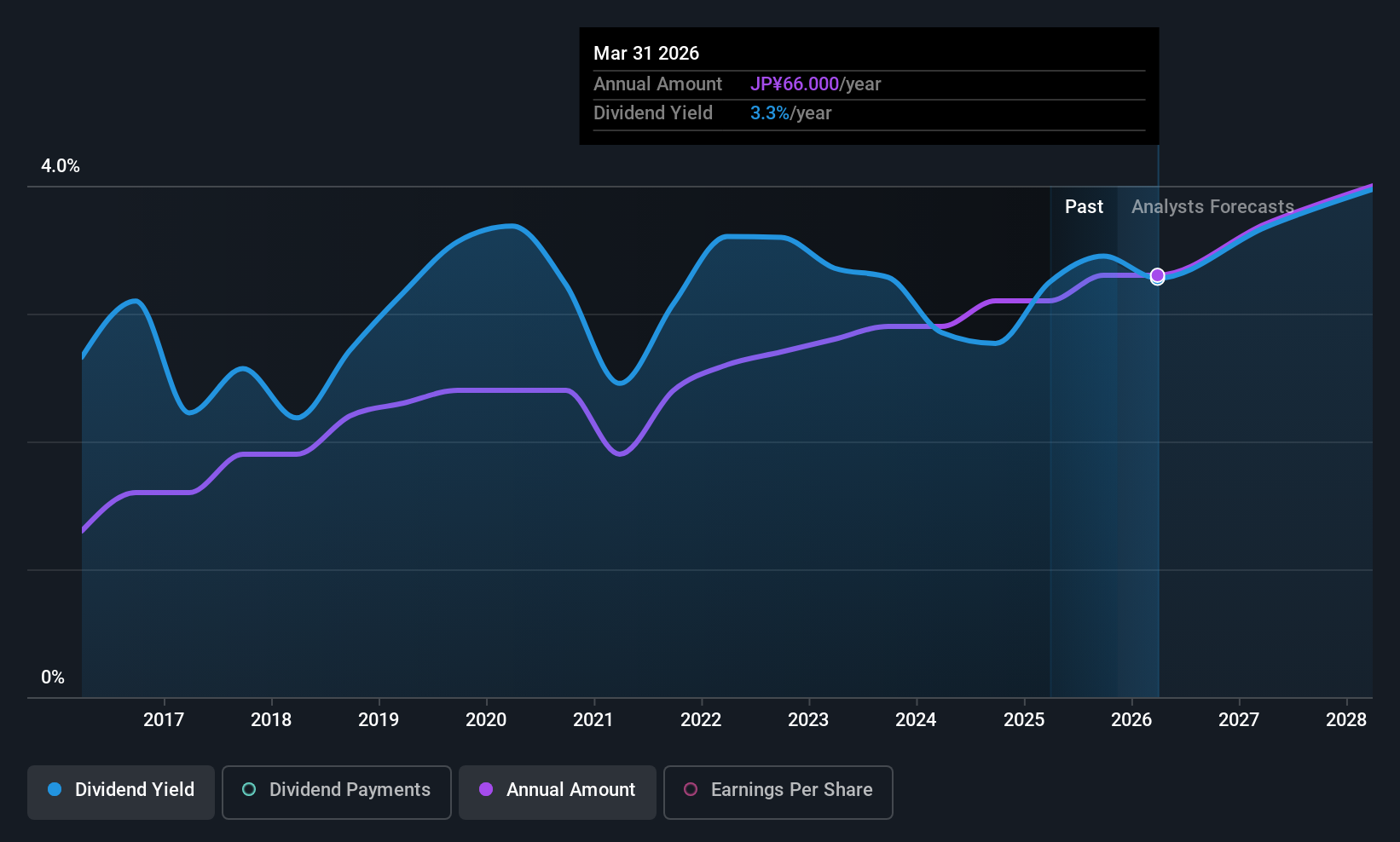The width and height of the screenshot is (1400, 842).
Task: Click the 2021 year axis label
Action: 593,719
